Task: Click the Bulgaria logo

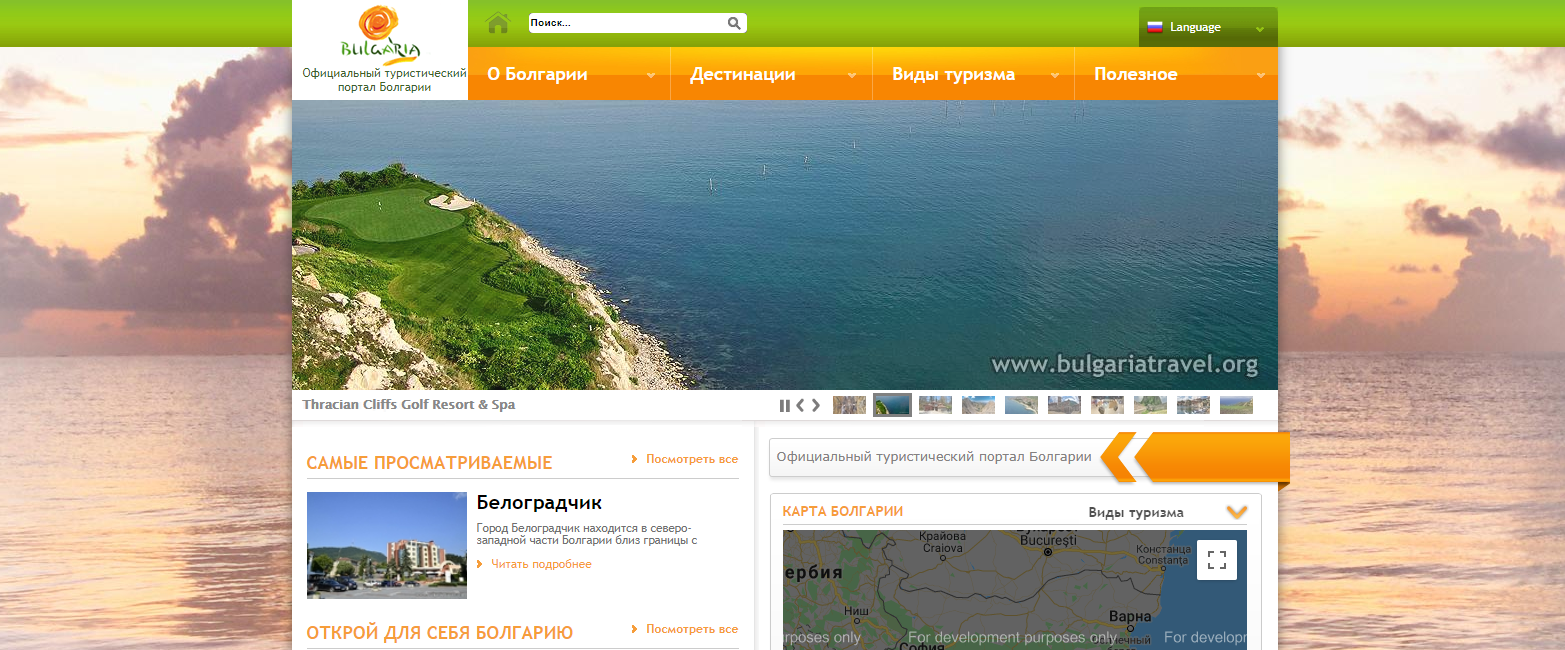Action: point(380,36)
